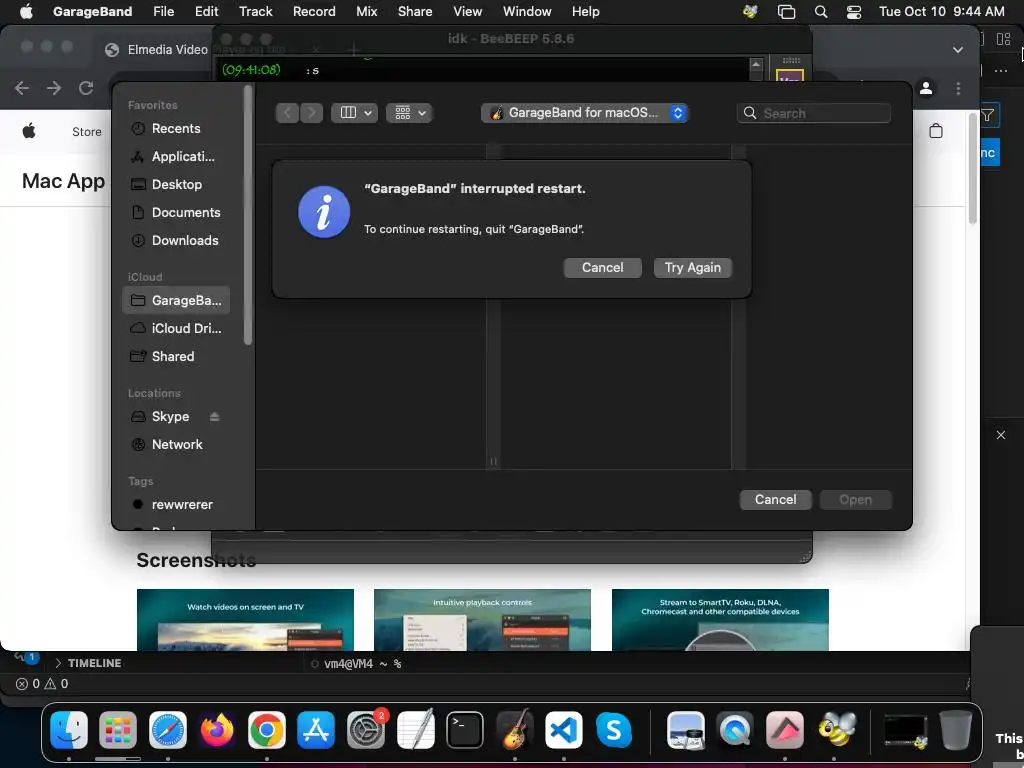Open the Trash in the Dock
Viewport: 1024px width, 768px height.
tap(955, 729)
